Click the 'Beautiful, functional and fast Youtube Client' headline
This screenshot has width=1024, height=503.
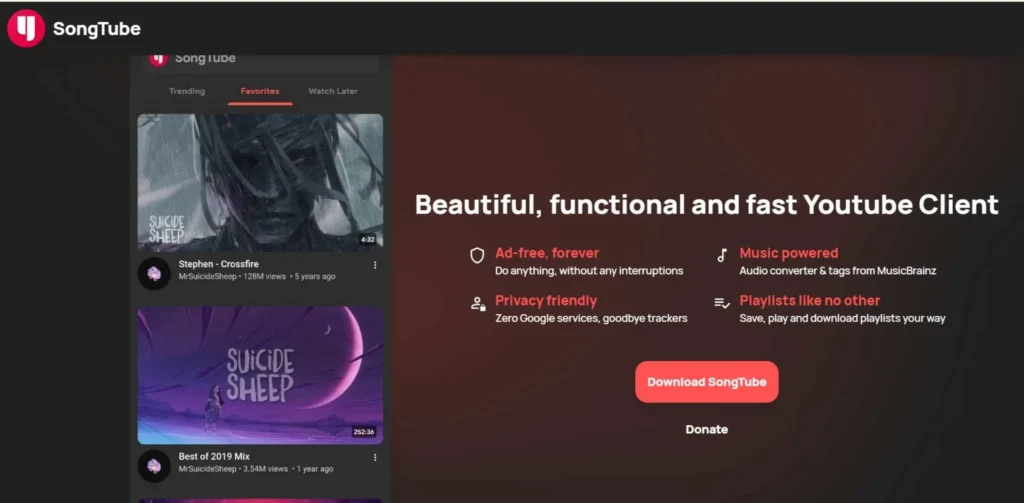pos(707,204)
